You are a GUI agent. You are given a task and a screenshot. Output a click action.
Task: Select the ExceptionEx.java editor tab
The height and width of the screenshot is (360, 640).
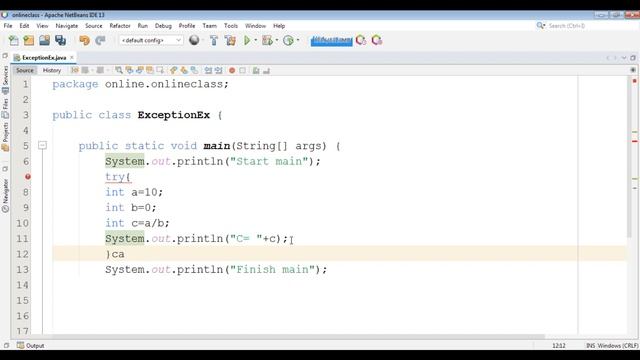(x=44, y=58)
